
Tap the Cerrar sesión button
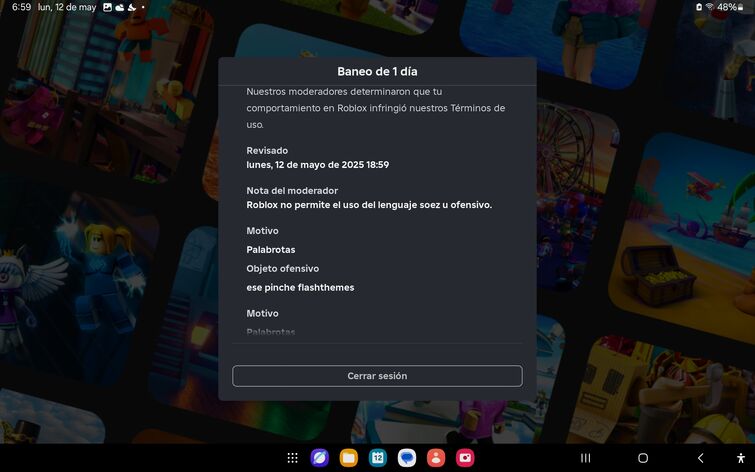(377, 376)
